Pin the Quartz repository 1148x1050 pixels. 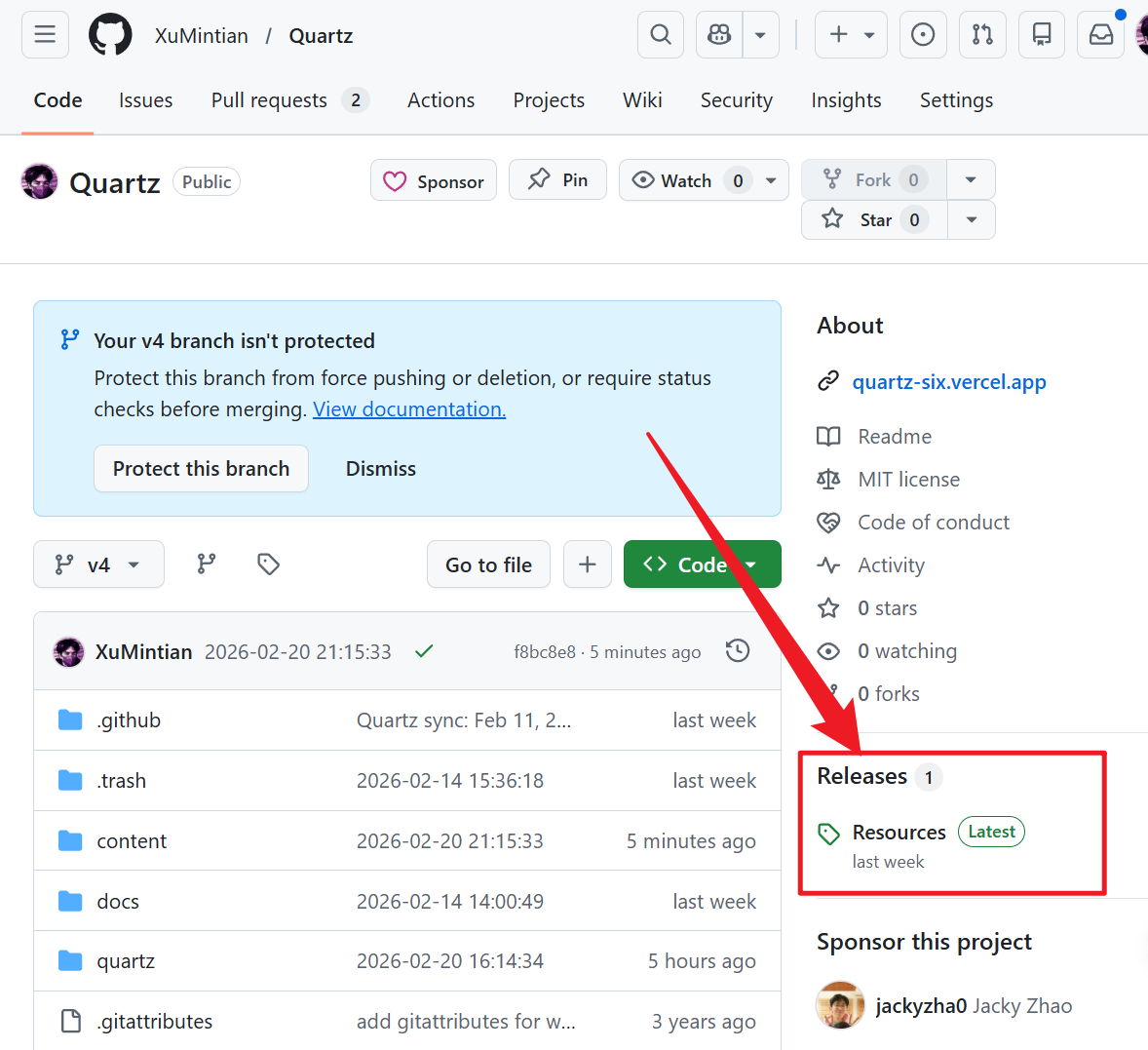coord(558,180)
